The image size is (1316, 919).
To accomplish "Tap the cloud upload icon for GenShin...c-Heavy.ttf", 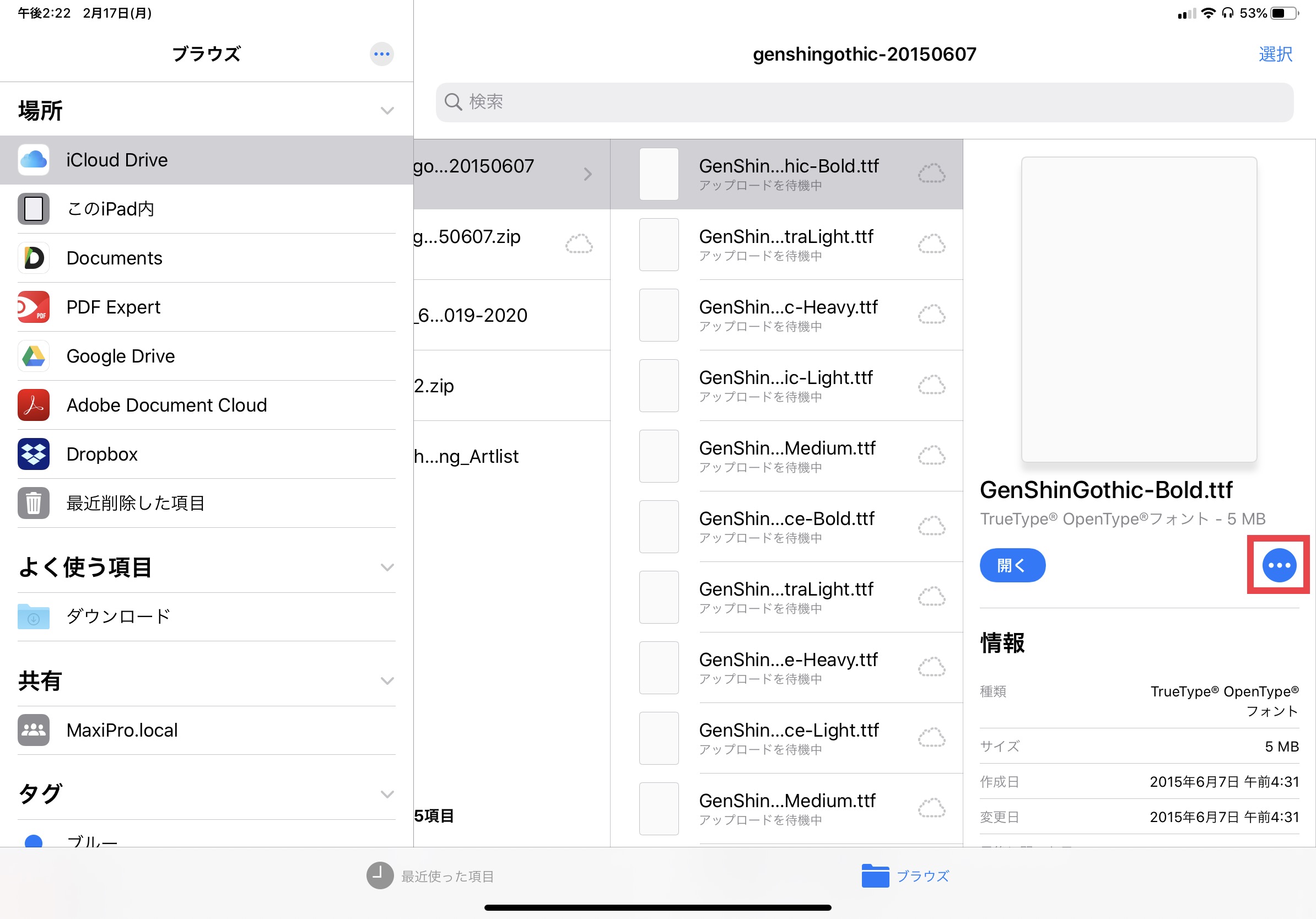I will pyautogui.click(x=931, y=315).
